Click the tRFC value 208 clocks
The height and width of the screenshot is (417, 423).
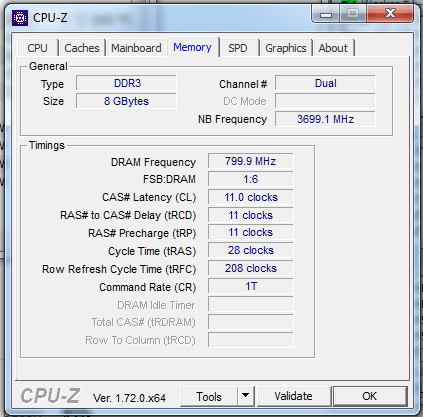[251, 268]
